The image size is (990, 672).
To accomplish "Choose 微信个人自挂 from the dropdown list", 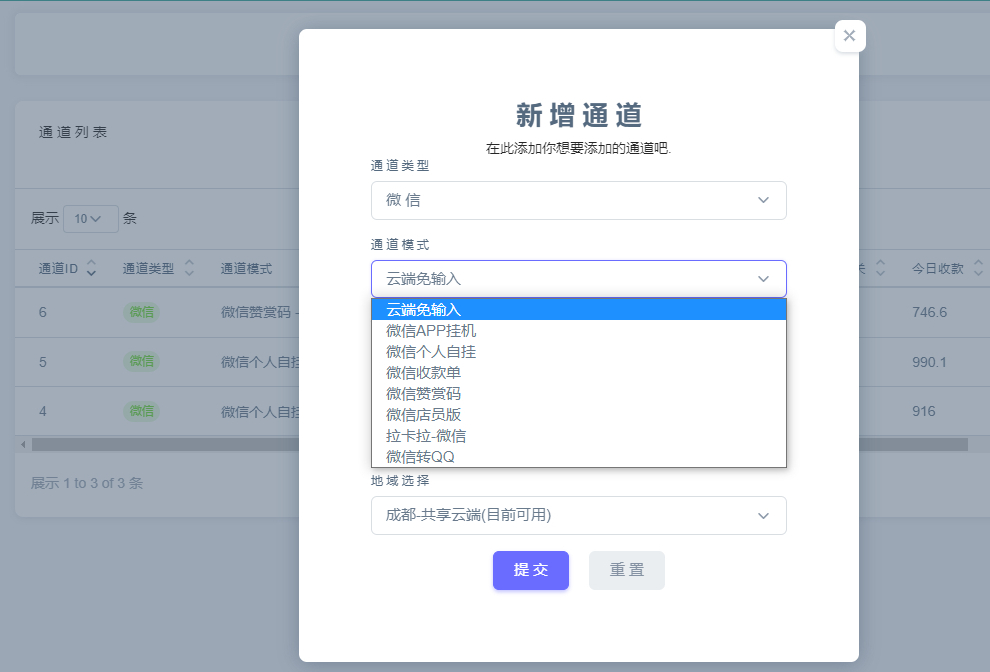I will (x=578, y=352).
